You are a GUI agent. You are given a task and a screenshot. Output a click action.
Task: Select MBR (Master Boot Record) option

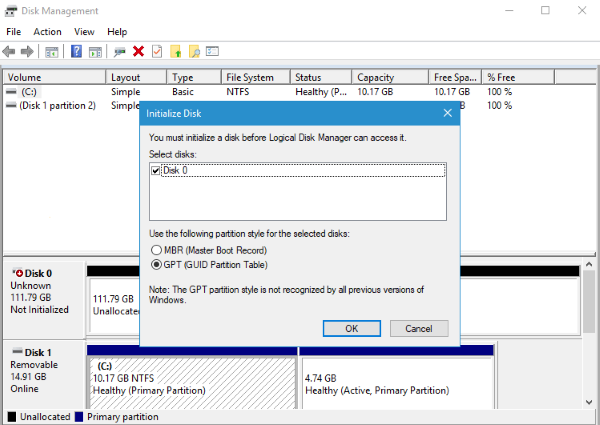point(155,249)
